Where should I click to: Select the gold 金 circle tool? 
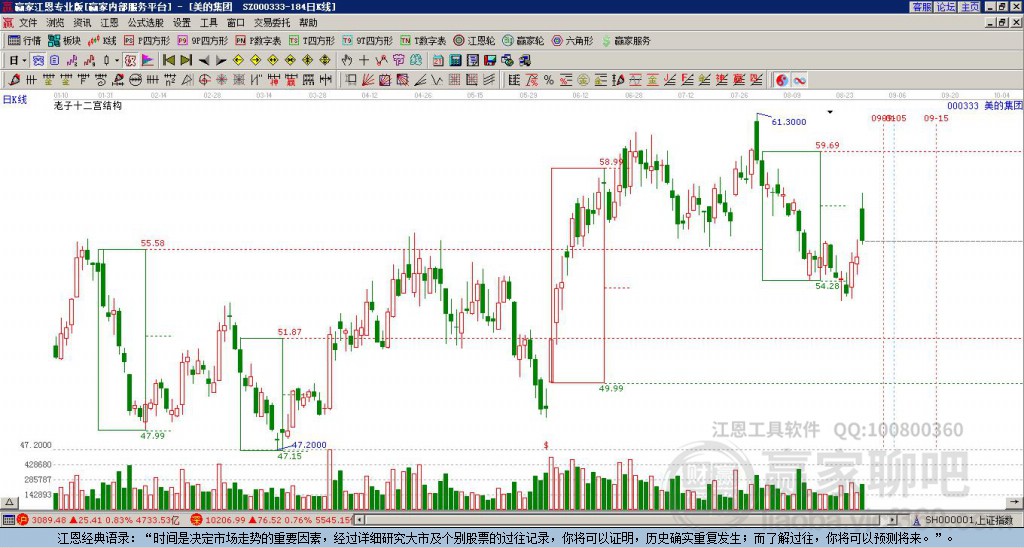[x=583, y=80]
